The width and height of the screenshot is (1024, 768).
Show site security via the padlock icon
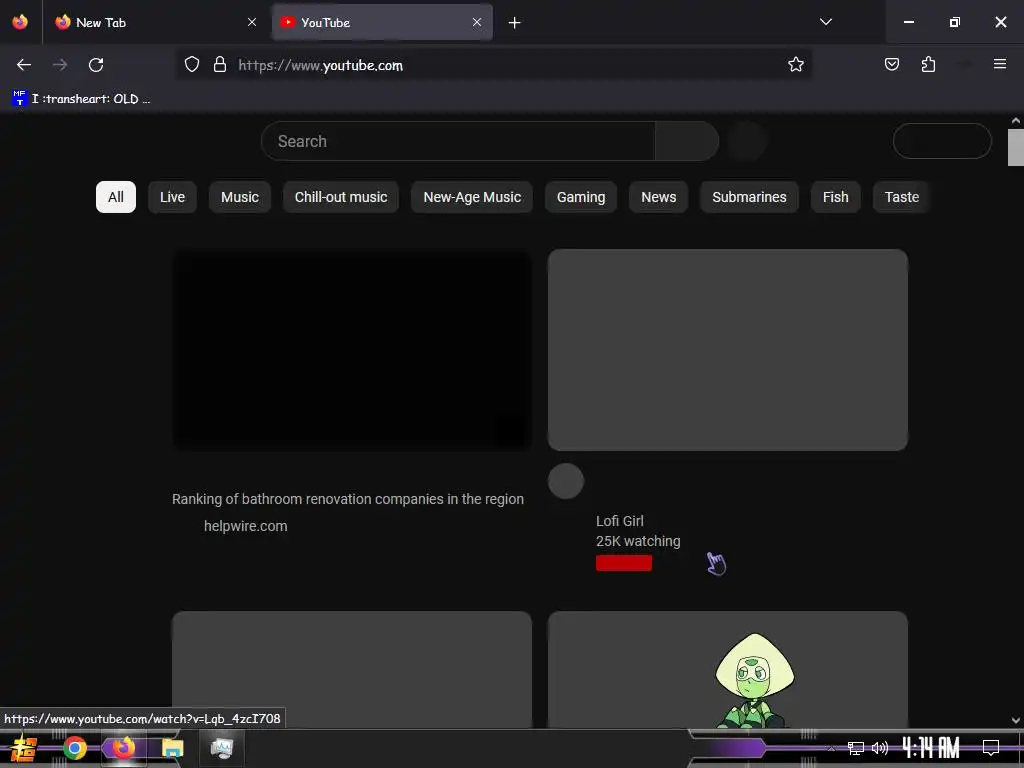(x=220, y=64)
